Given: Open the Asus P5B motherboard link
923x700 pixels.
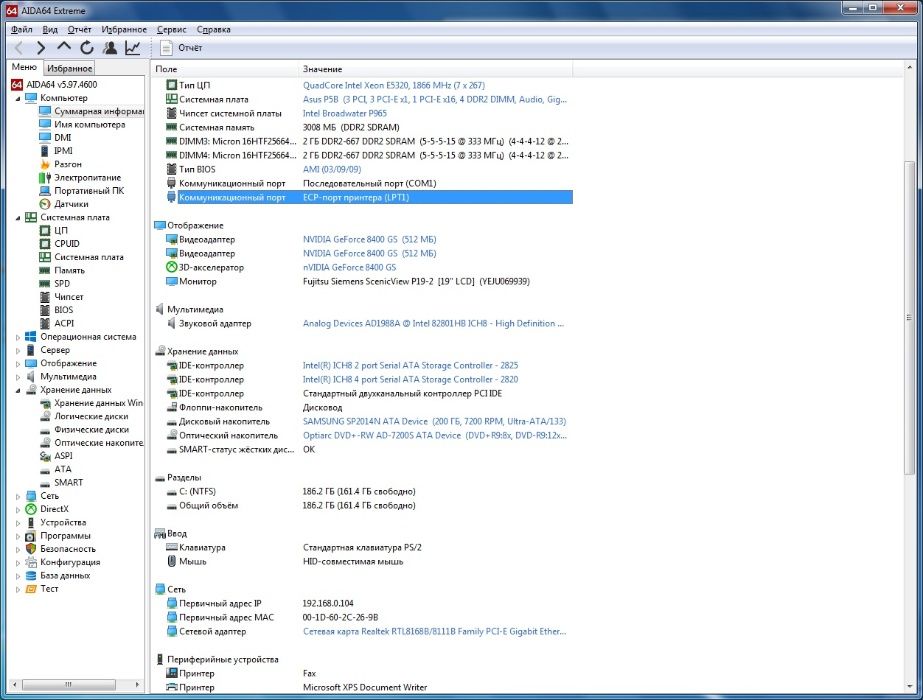Looking at the screenshot, I should (x=434, y=99).
